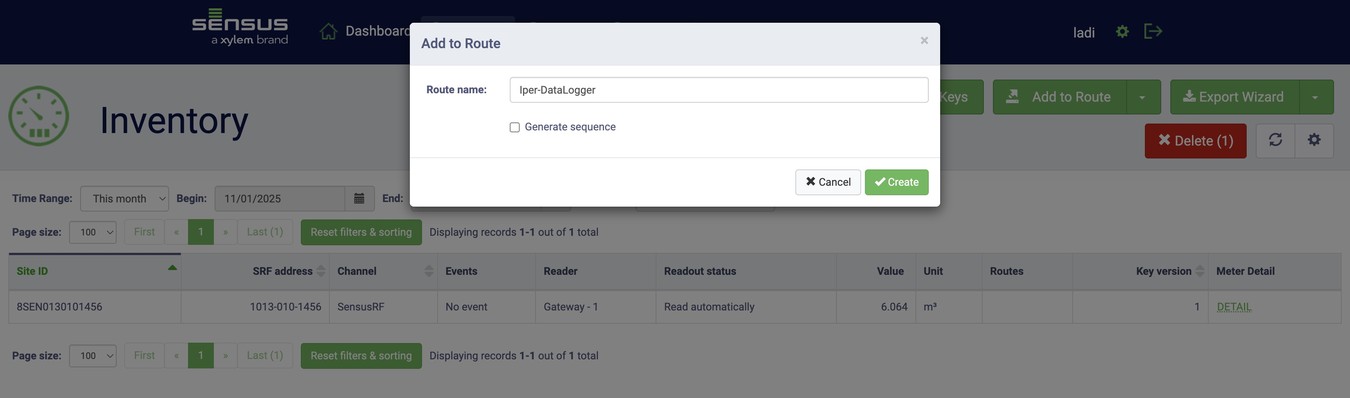Viewport: 1350px width, 398px height.
Task: Open the Export Wizard
Action: click(x=1234, y=97)
